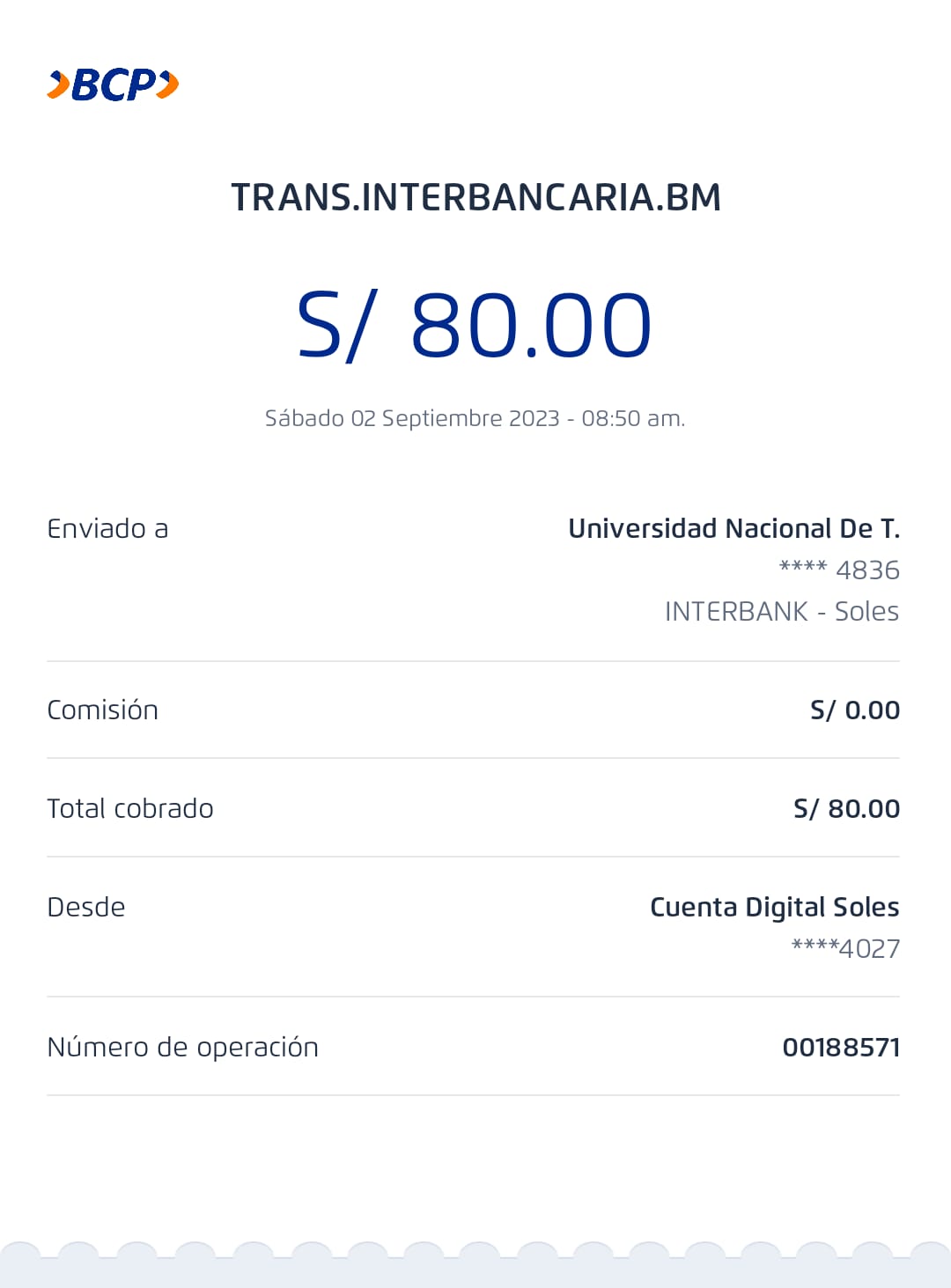Tap the large S/ 80.00 amount
951x1288 pixels.
[x=475, y=326]
